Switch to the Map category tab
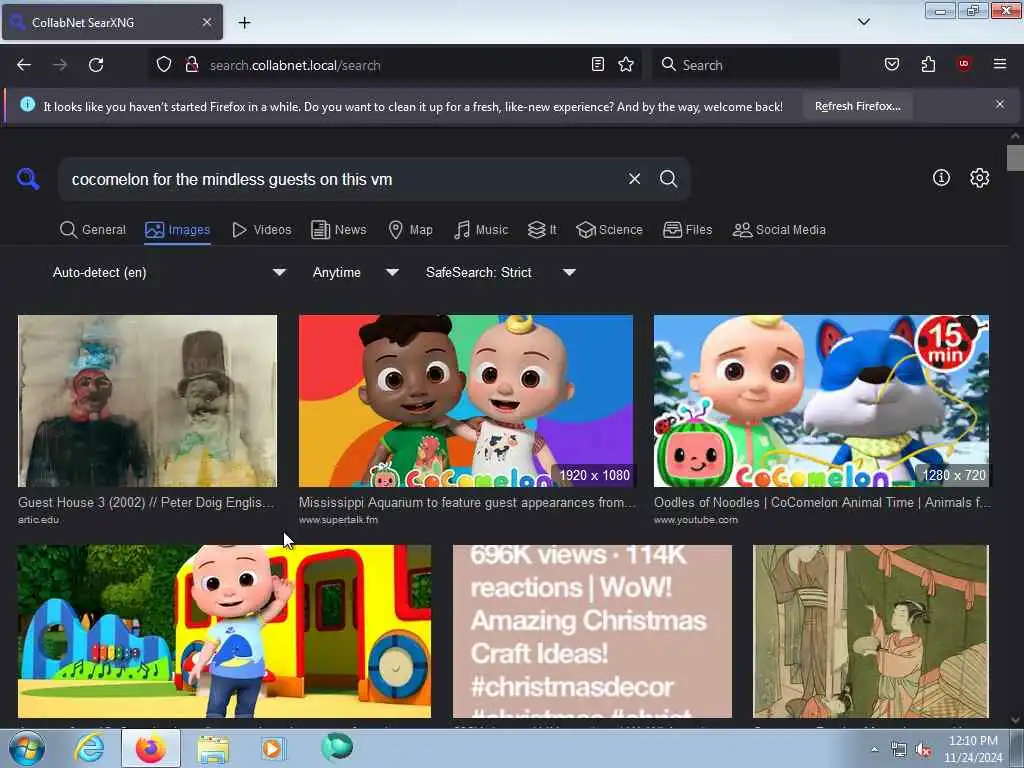Image resolution: width=1024 pixels, height=768 pixels. (x=411, y=230)
